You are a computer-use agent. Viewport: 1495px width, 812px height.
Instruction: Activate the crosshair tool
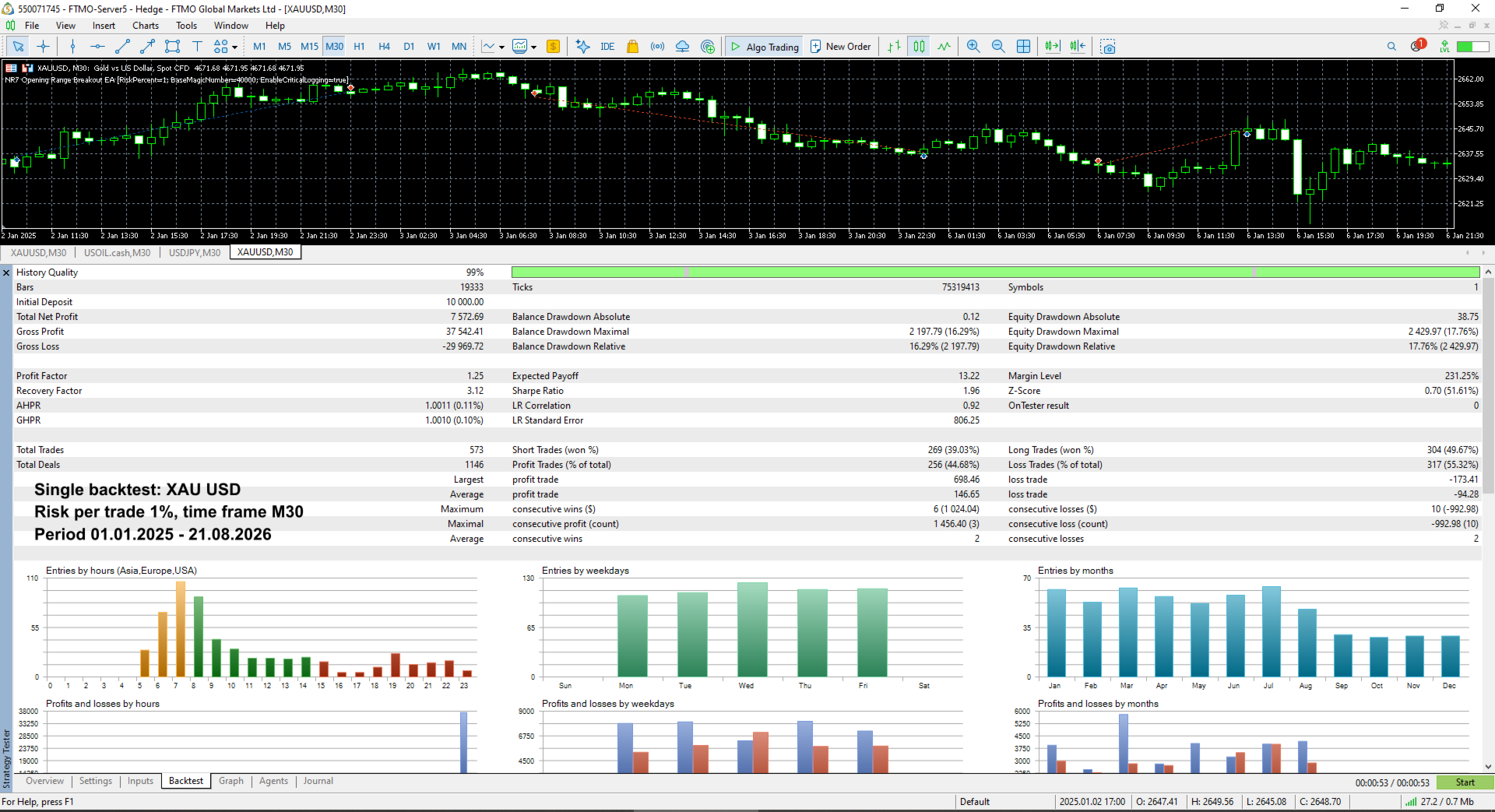tap(43, 47)
